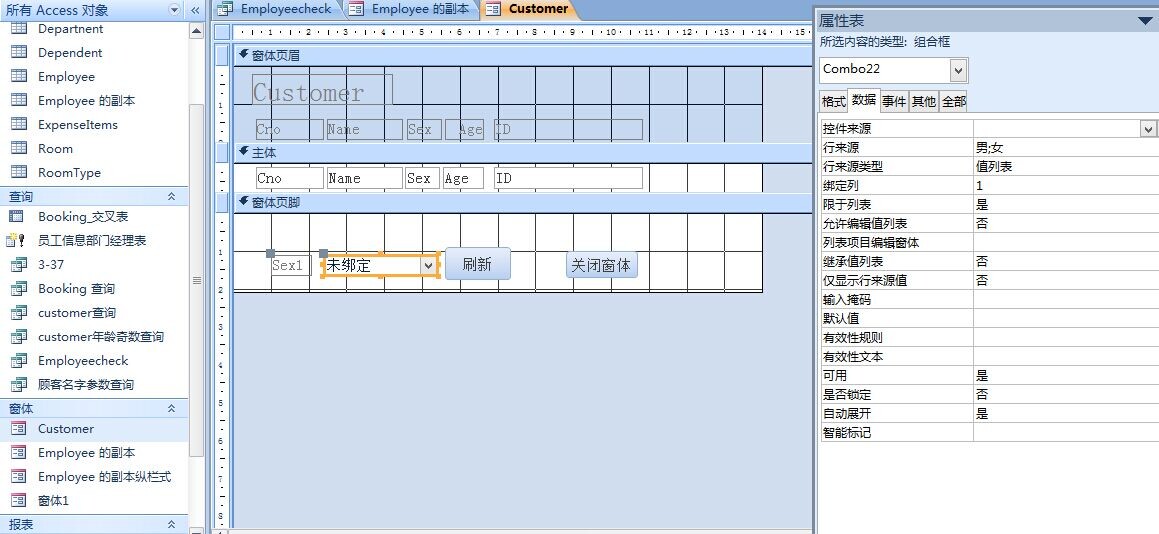1159x534 pixels.
Task: Click the 窗体1 form icon
Action: coord(18,501)
